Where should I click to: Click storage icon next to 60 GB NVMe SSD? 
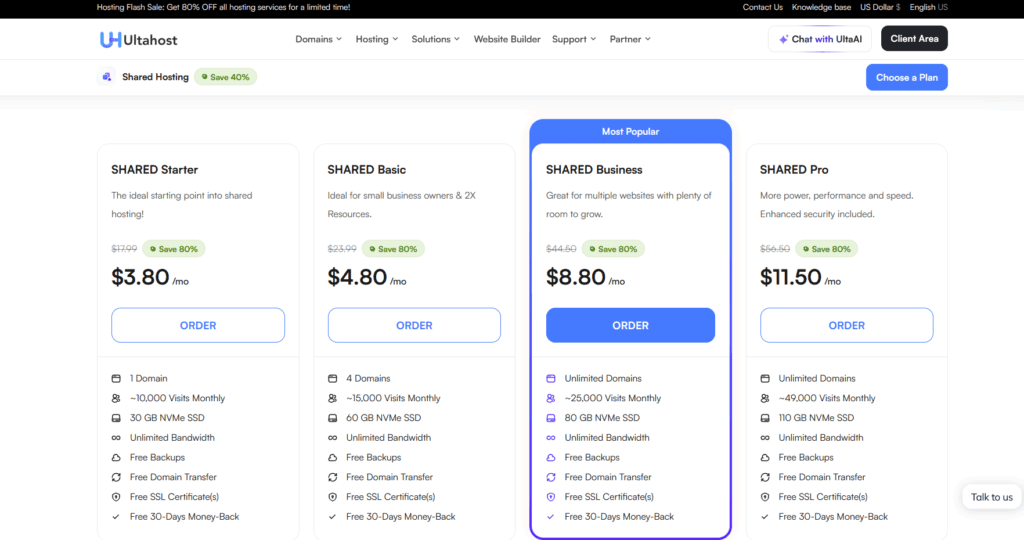332,418
